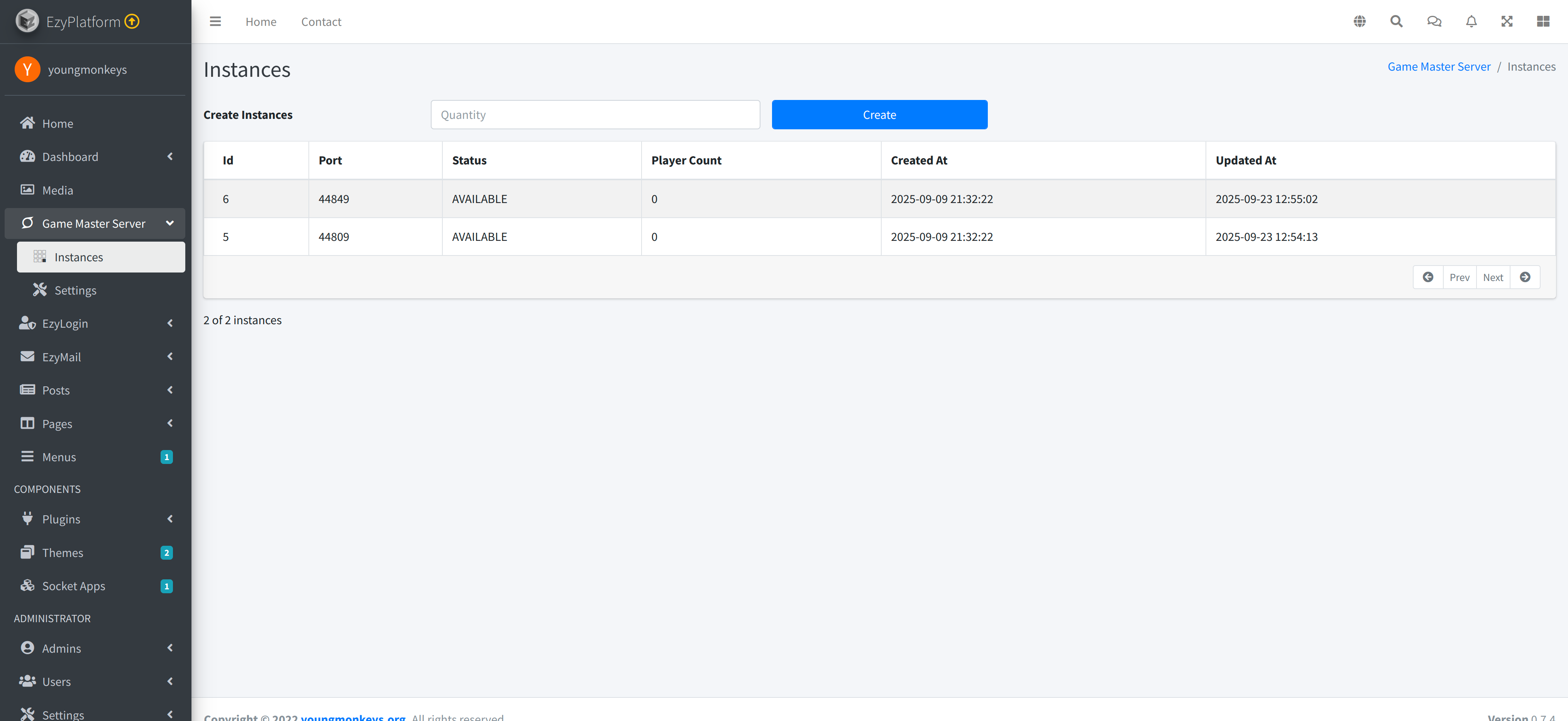Click the Create button
The height and width of the screenshot is (721, 1568).
pyautogui.click(x=879, y=114)
